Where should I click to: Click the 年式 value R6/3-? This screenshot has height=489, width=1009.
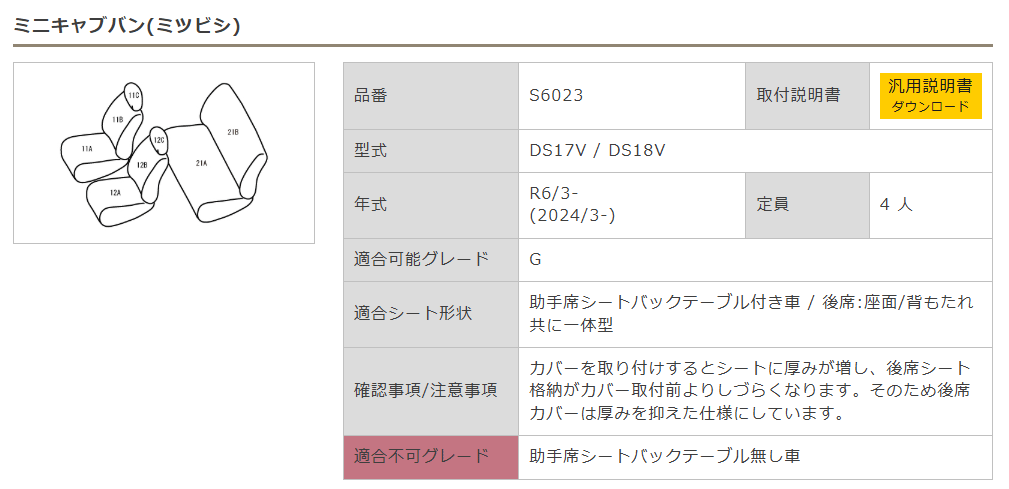pos(554,193)
